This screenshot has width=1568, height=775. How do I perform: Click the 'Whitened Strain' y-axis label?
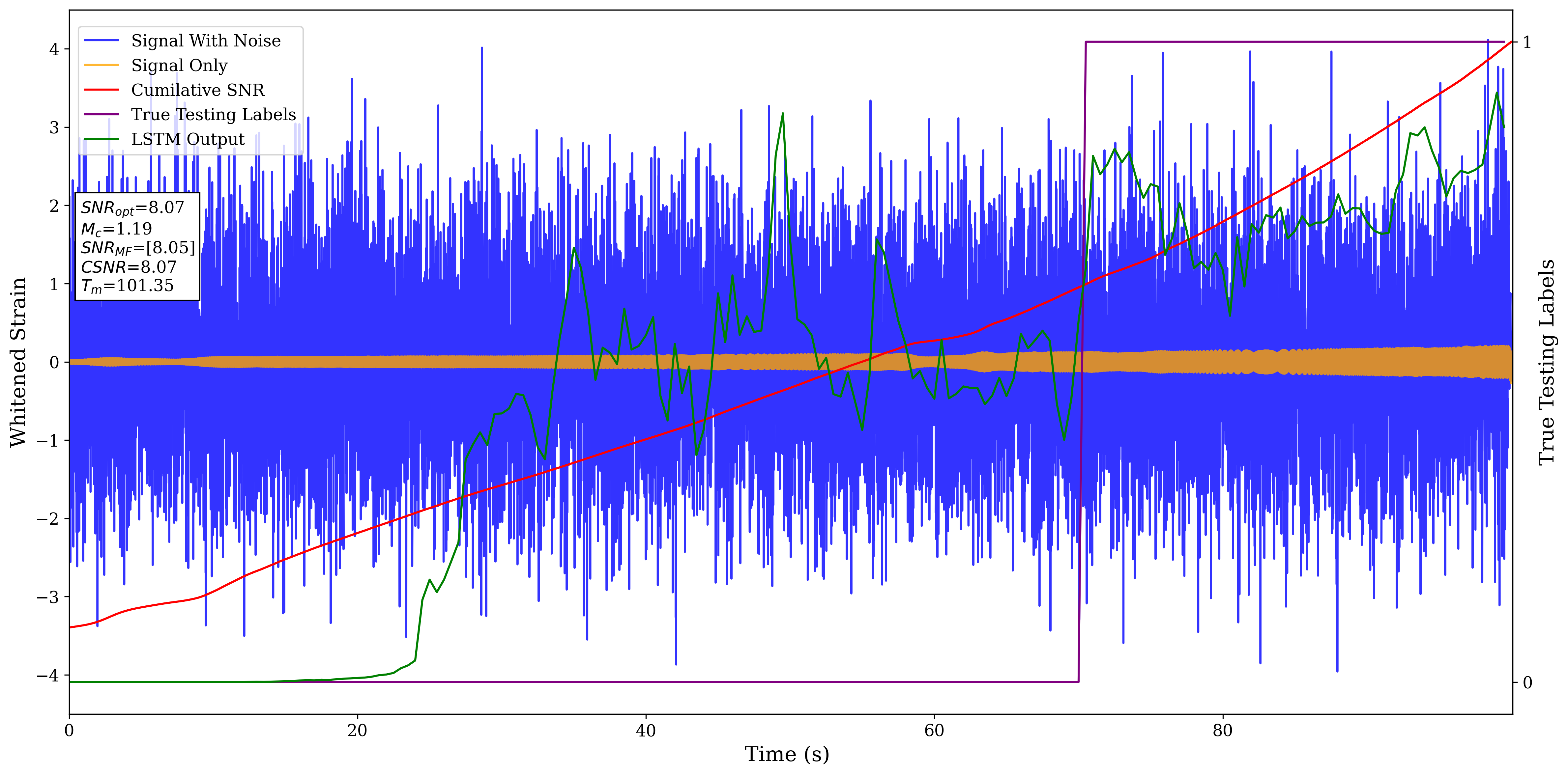click(x=18, y=362)
